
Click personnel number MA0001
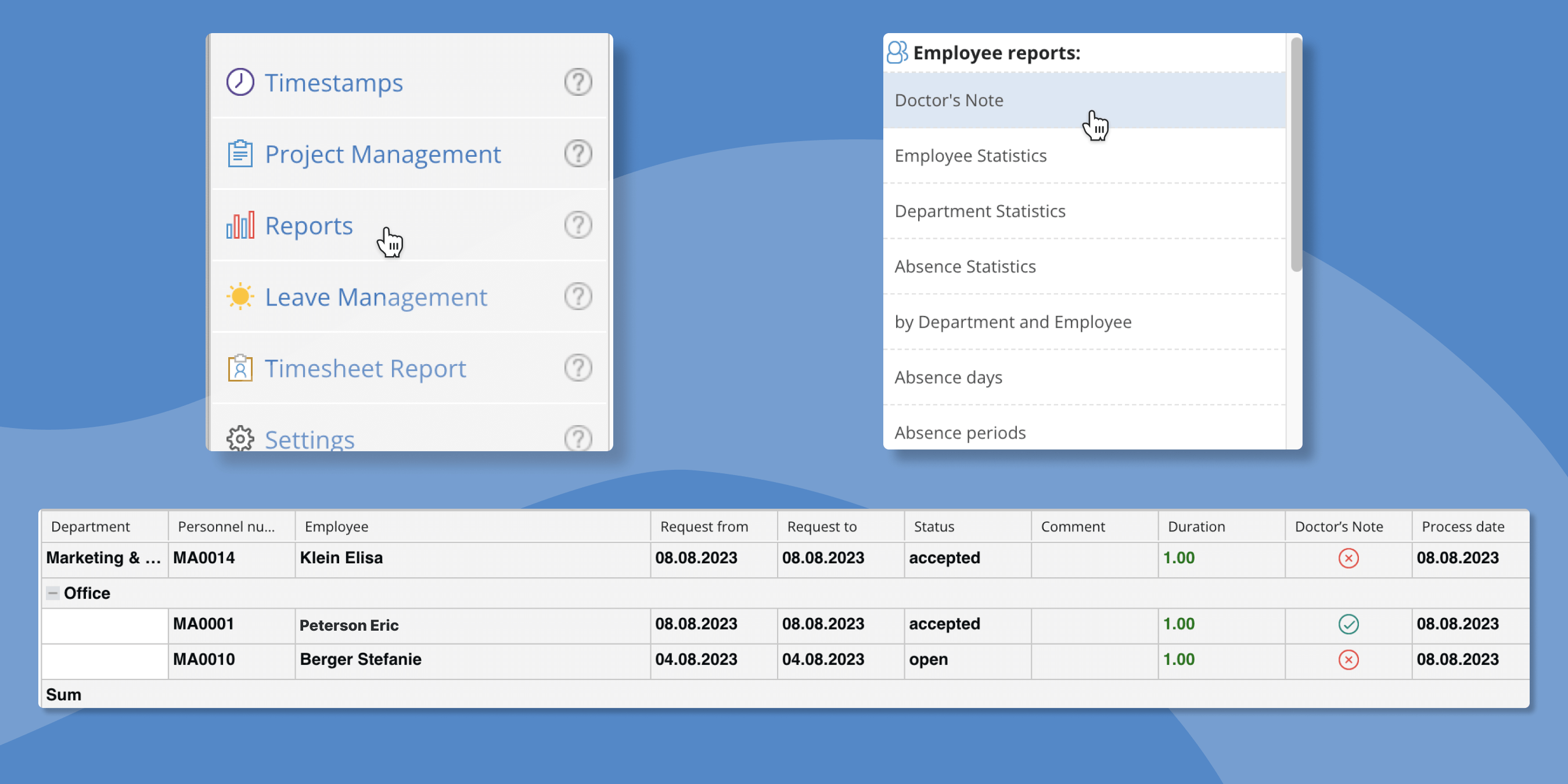232,624
